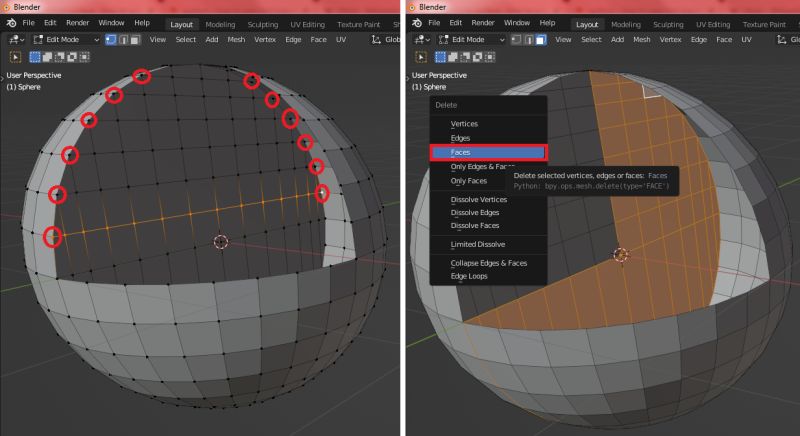The height and width of the screenshot is (436, 800).
Task: Click the Blender logo icon in left window
Action: click(x=11, y=23)
